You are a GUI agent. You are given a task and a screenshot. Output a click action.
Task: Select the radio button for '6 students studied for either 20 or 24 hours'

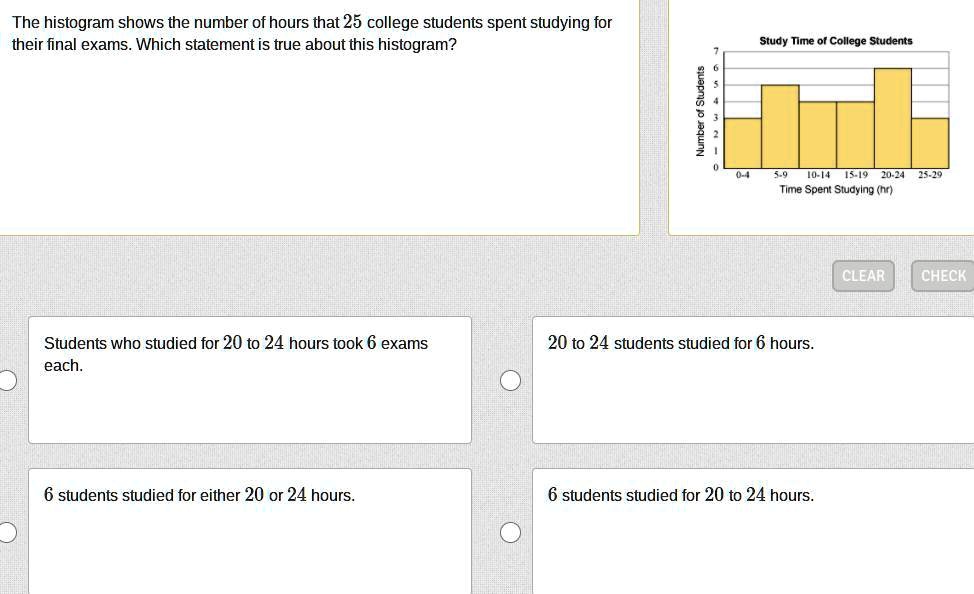(x=8, y=532)
